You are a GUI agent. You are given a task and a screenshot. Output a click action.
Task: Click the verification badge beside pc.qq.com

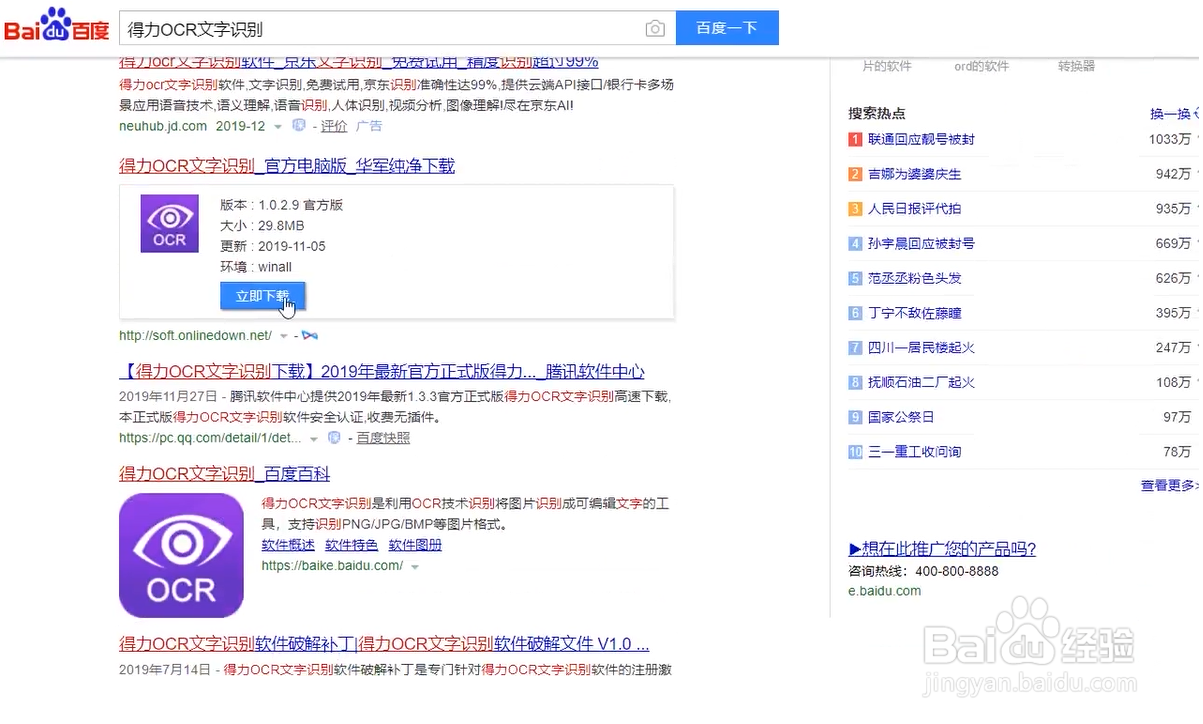[x=335, y=438]
